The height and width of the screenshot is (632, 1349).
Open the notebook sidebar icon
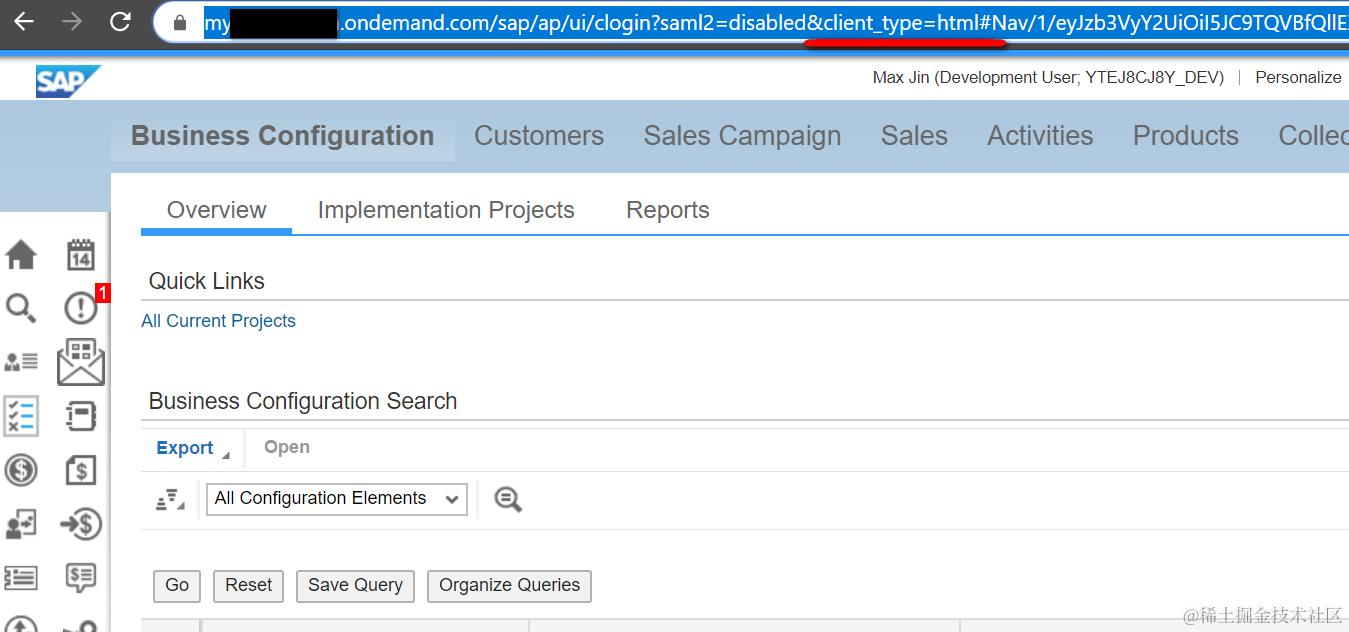81,416
